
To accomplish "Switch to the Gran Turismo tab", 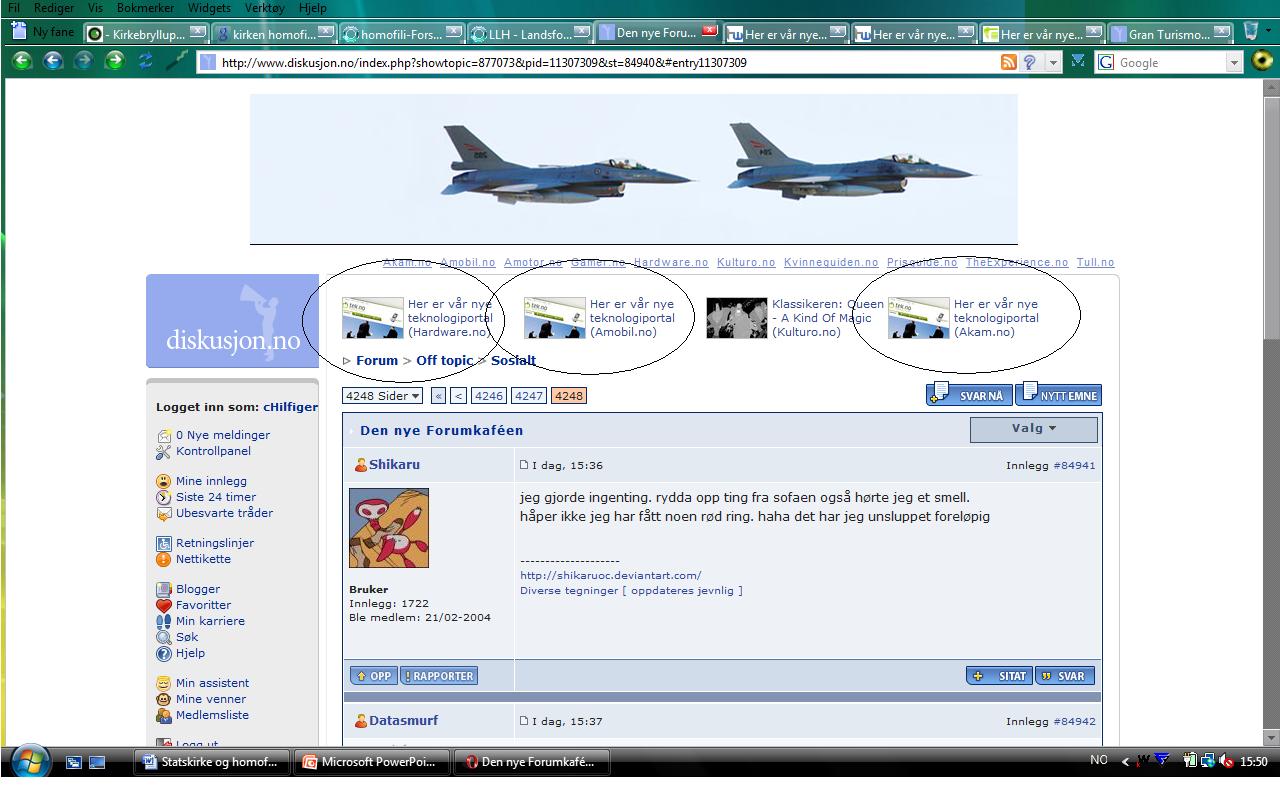I will [x=1170, y=33].
